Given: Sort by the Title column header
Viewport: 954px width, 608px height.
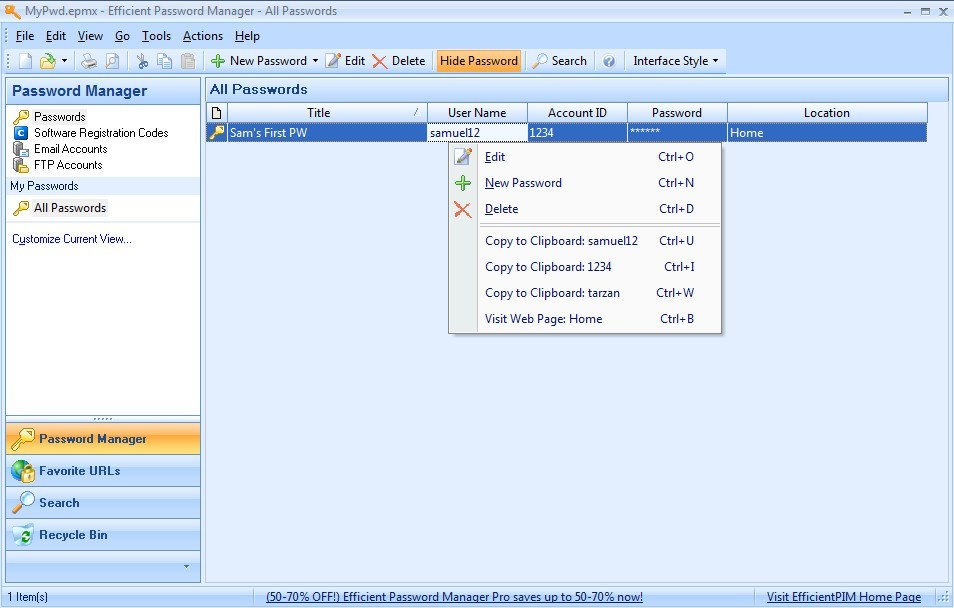Looking at the screenshot, I should [328, 113].
